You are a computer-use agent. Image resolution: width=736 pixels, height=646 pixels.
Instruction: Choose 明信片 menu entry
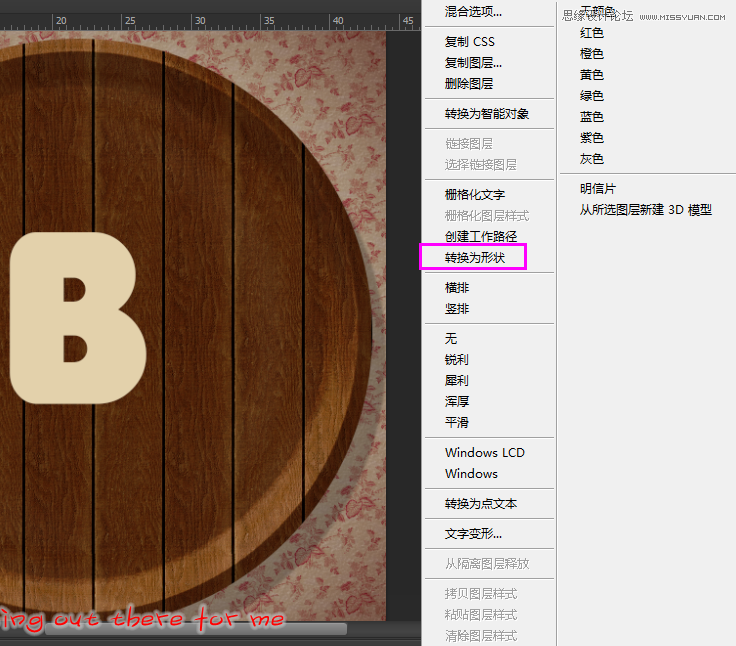pyautogui.click(x=598, y=189)
